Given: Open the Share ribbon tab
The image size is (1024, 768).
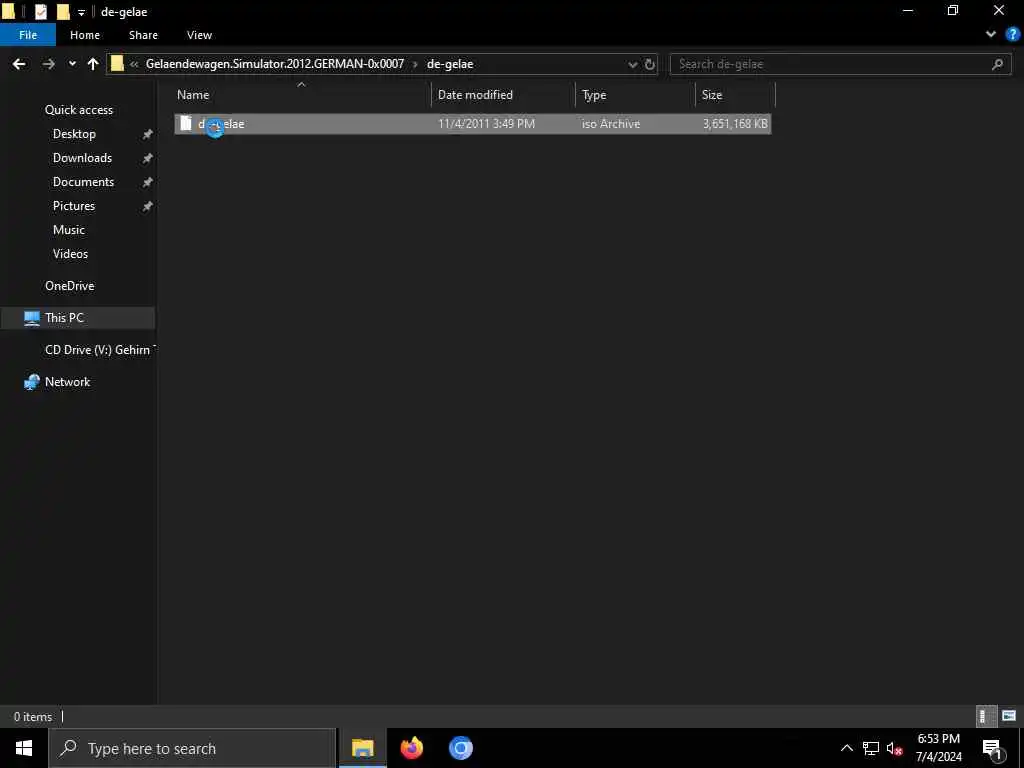Looking at the screenshot, I should [143, 35].
